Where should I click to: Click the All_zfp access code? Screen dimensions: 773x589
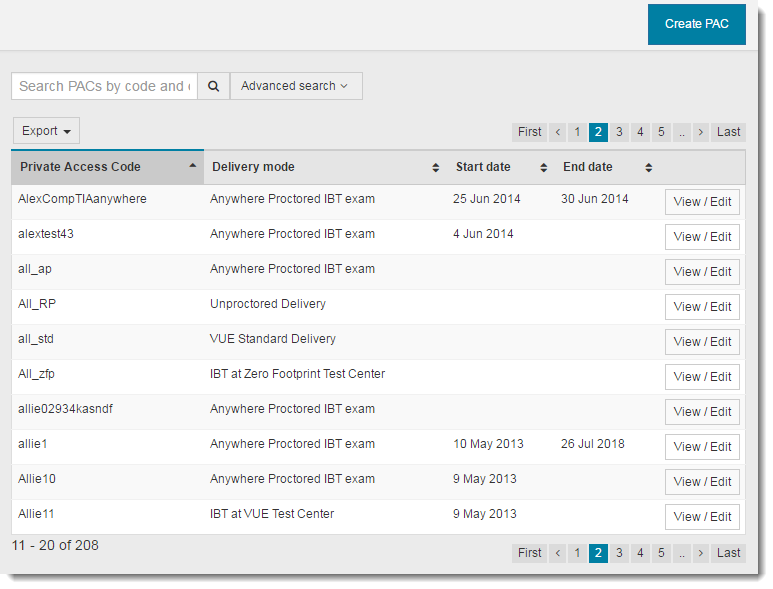point(36,375)
